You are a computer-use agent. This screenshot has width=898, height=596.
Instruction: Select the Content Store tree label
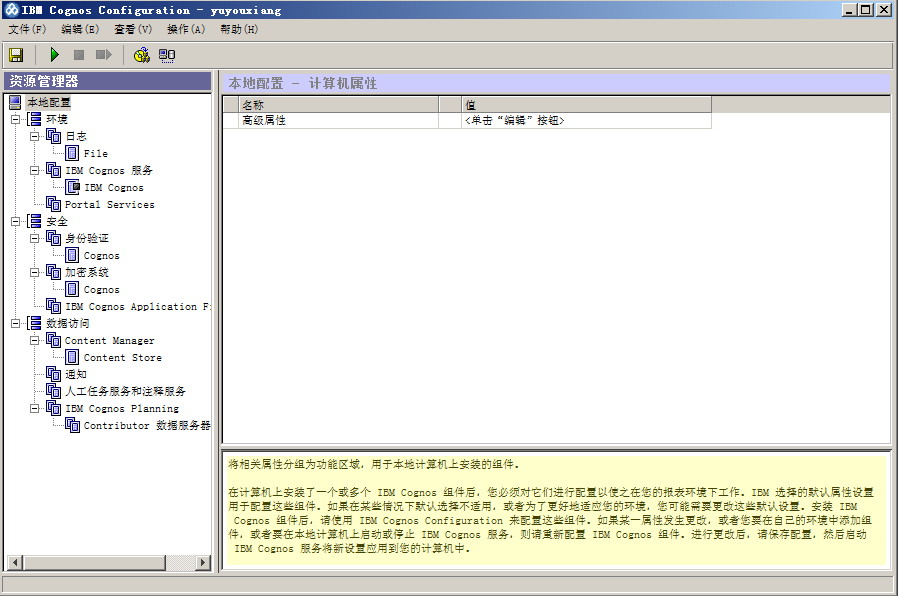123,358
